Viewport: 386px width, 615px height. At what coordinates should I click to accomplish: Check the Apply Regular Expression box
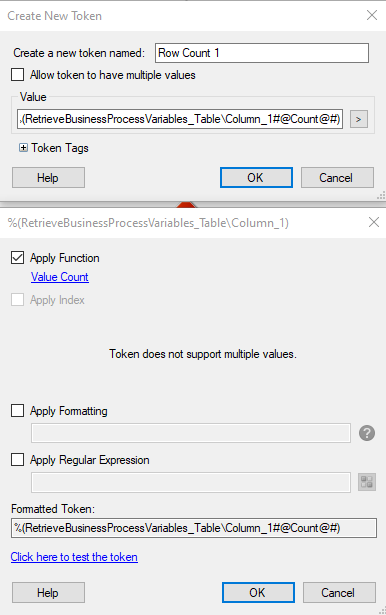[17, 459]
